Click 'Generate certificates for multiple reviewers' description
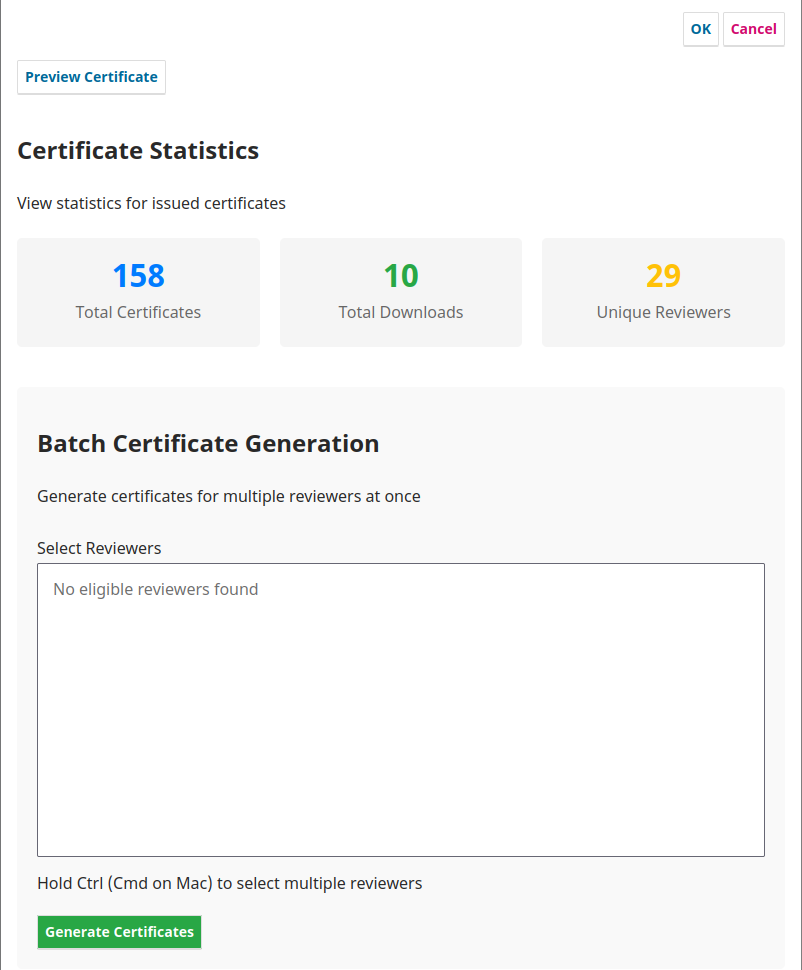Screen dimensions: 802x970 click(x=228, y=497)
